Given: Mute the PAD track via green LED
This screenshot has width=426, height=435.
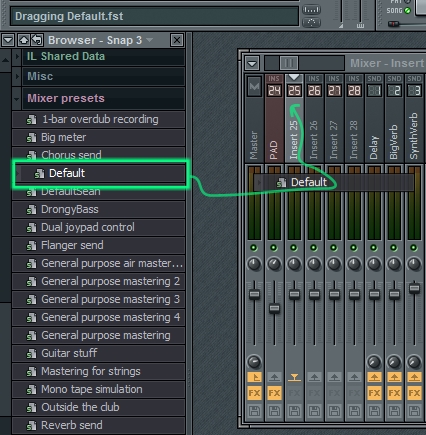Looking at the screenshot, I should (274, 248).
